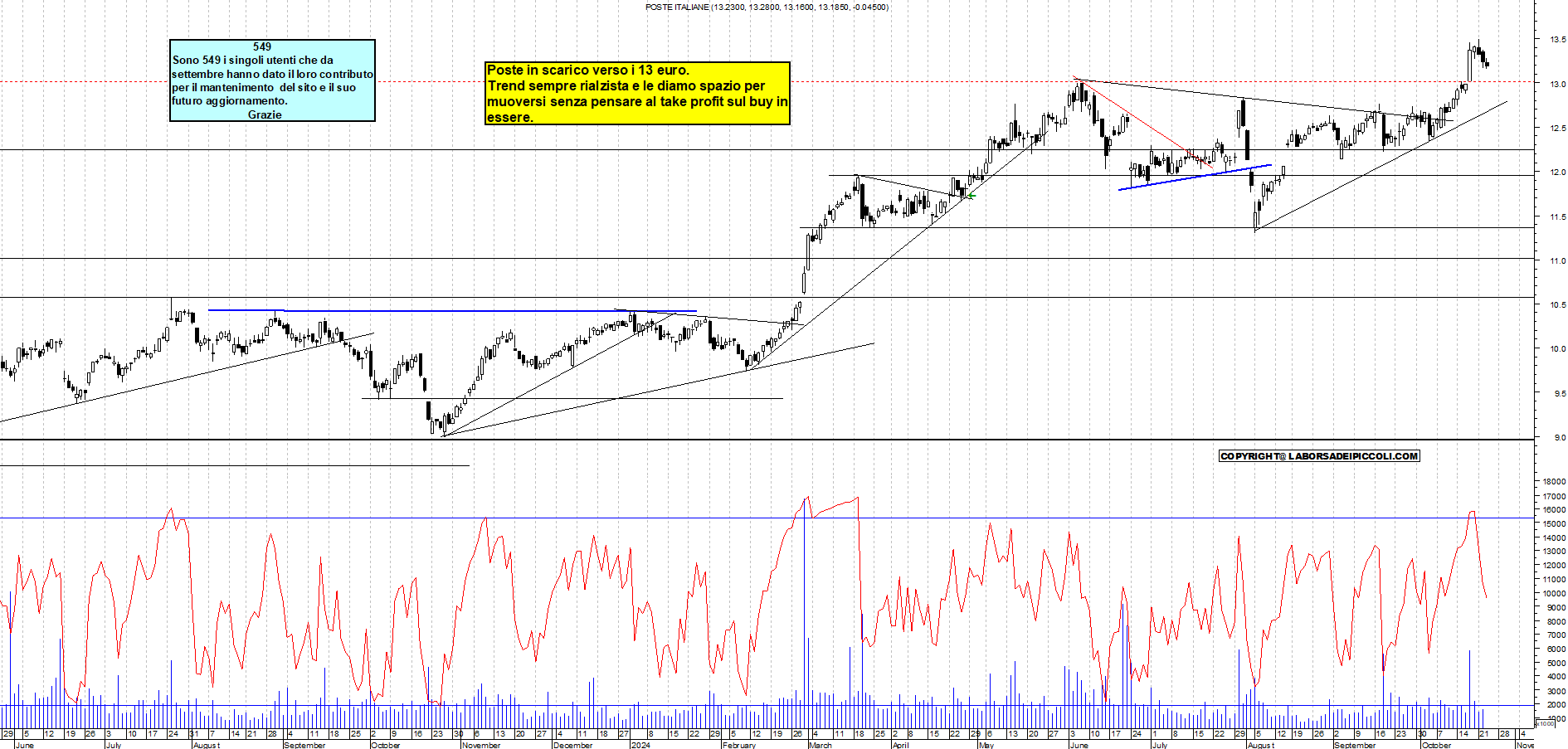
Task: Click the 11.5 price axis label
Action: (1557, 217)
